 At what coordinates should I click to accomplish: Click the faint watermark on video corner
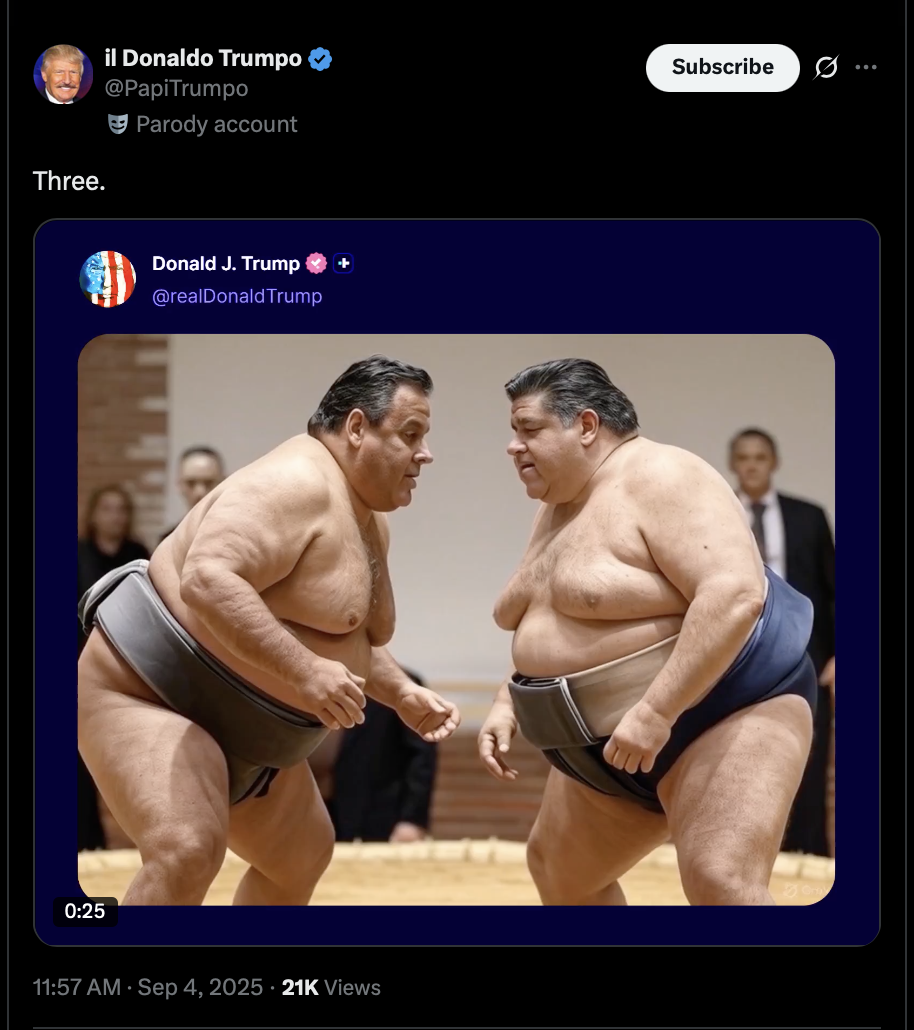[x=804, y=890]
